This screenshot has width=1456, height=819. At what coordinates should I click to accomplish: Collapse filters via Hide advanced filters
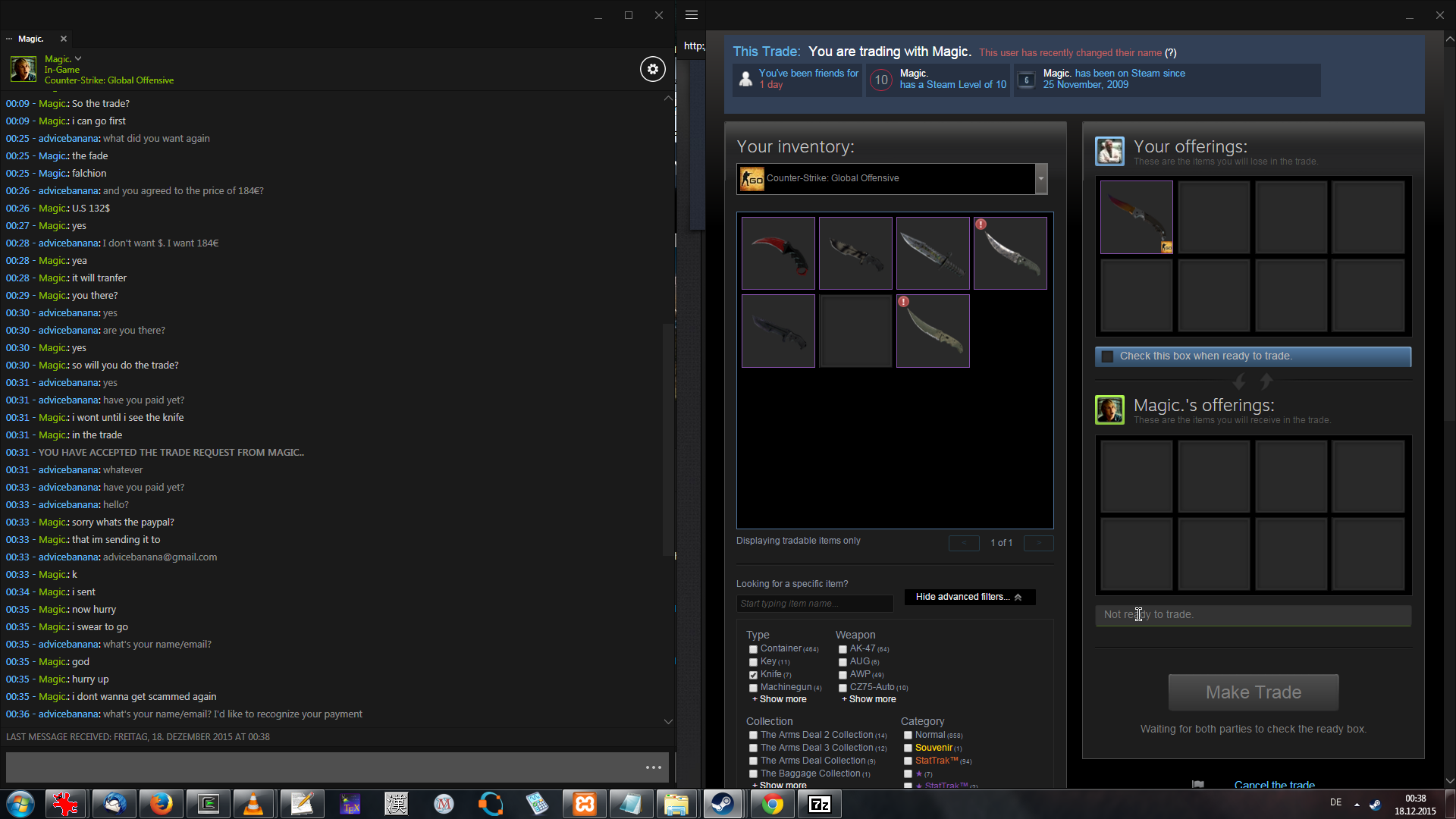(x=968, y=597)
